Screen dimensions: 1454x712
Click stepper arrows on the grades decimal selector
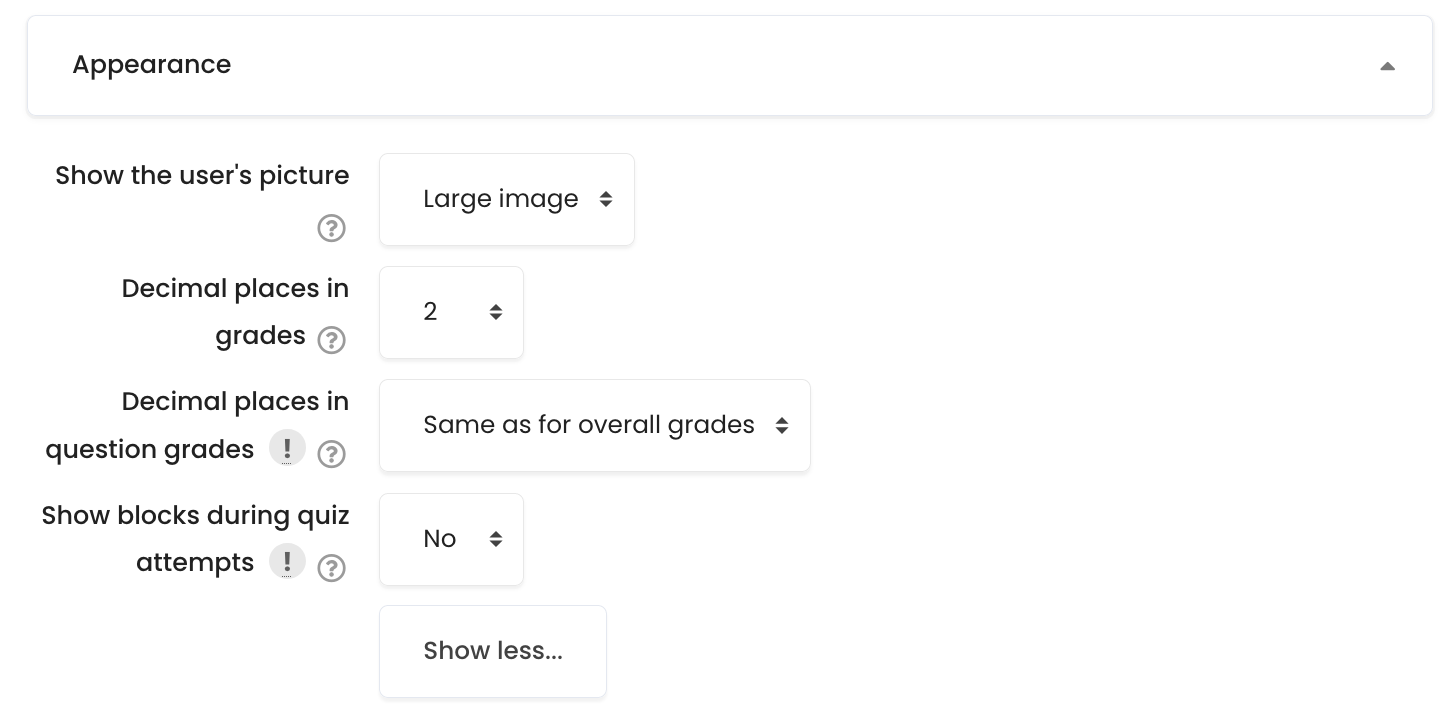click(x=496, y=312)
